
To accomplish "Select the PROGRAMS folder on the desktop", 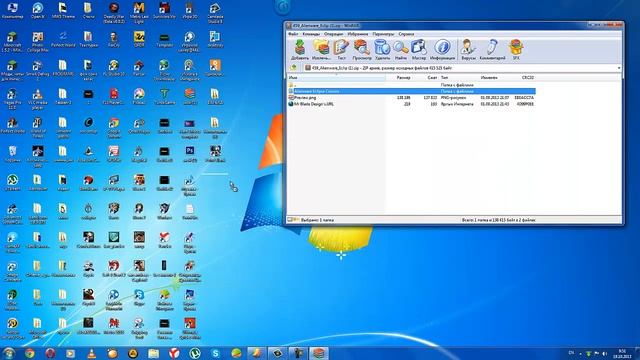I will [x=63, y=68].
